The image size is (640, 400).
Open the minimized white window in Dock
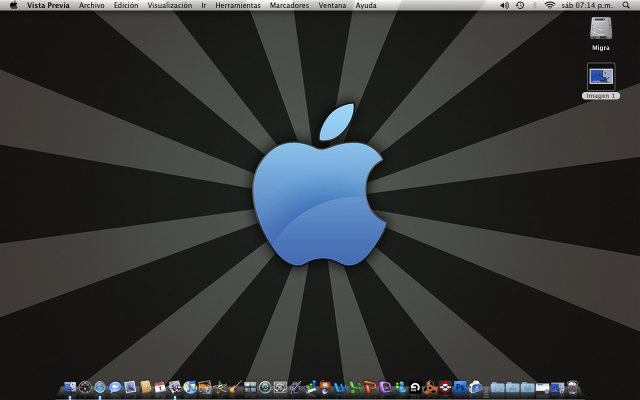click(x=542, y=387)
